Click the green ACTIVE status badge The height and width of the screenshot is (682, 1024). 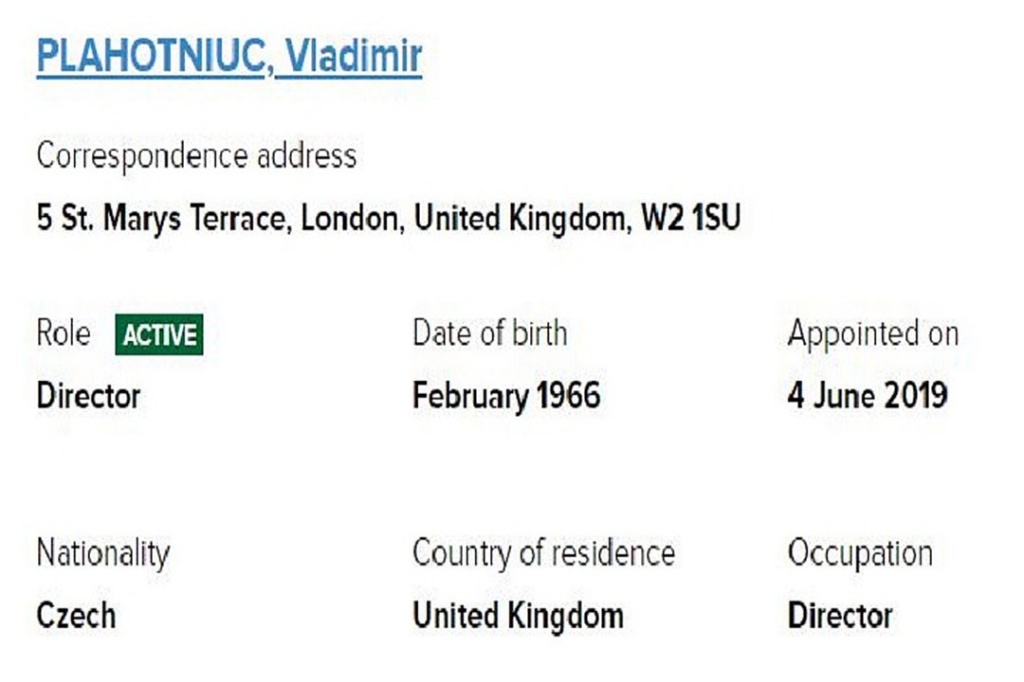159,336
